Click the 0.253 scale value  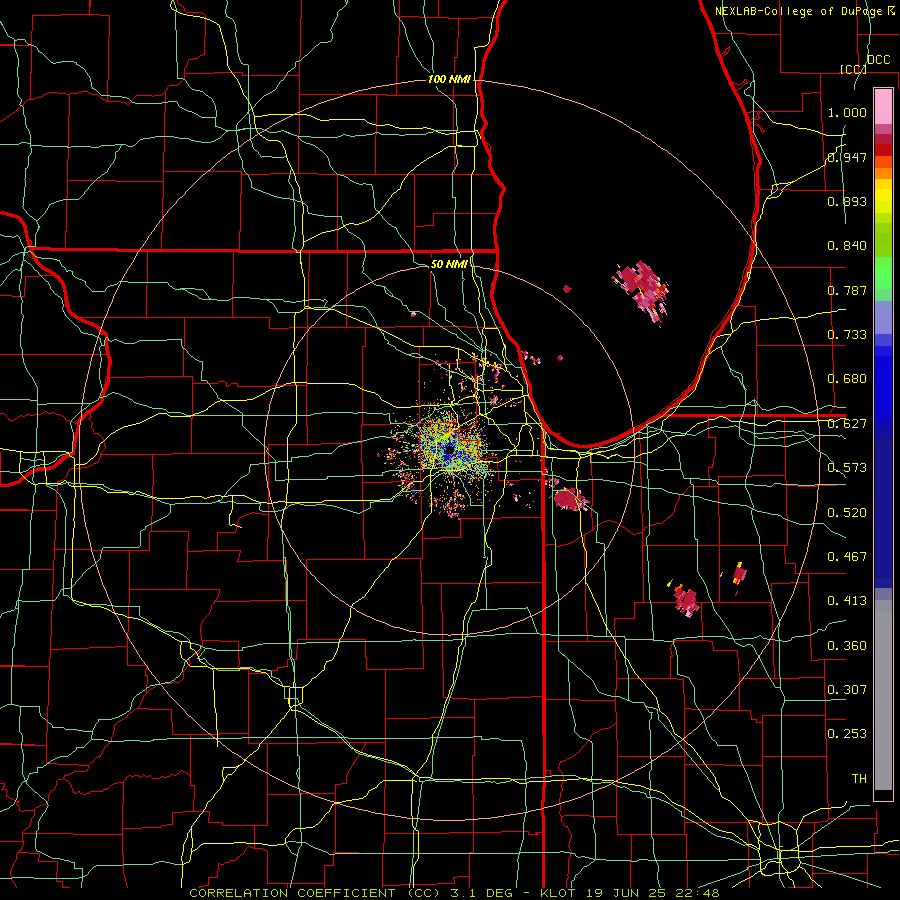[x=847, y=734]
